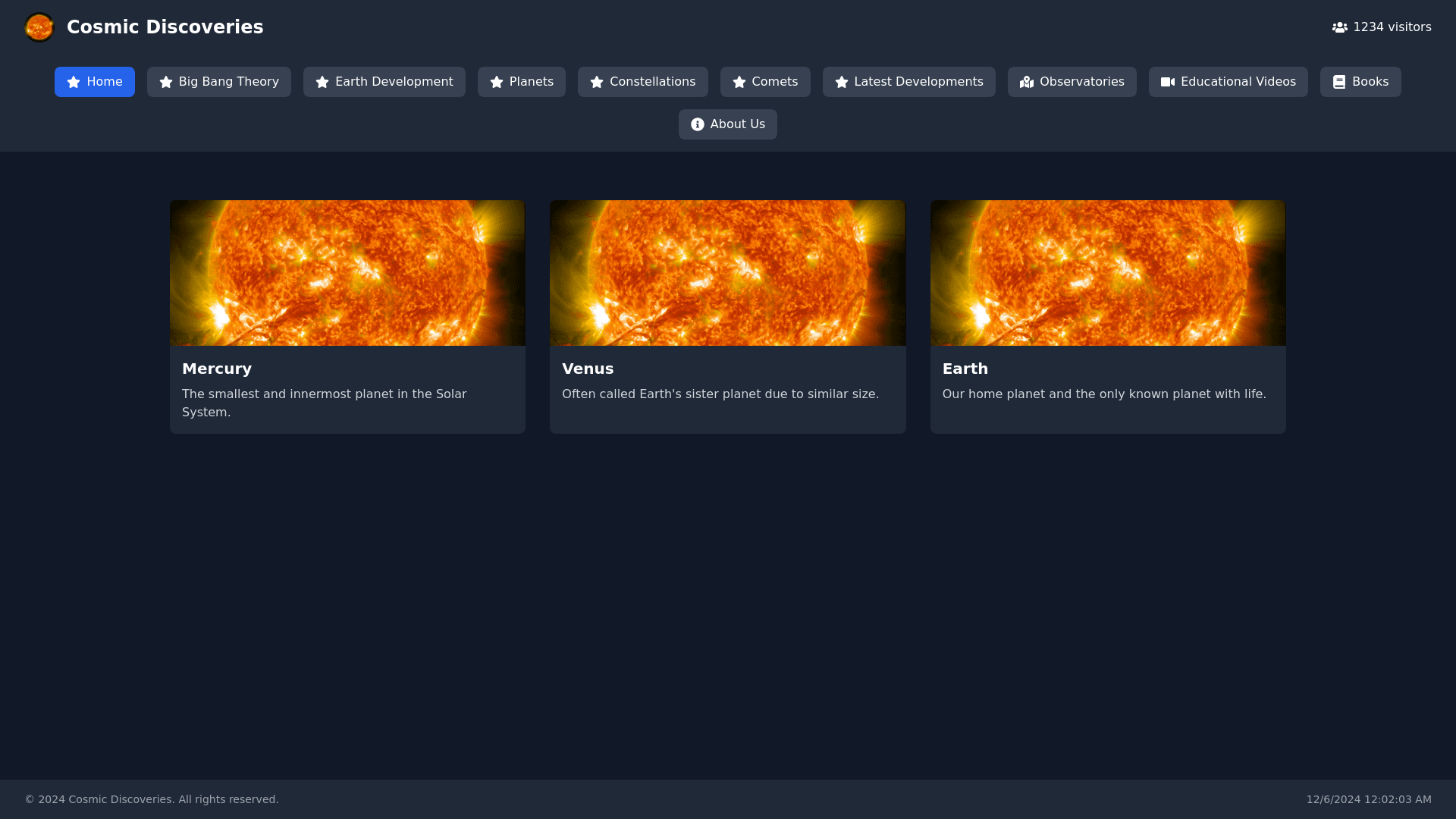1456x819 pixels.
Task: Click the info icon on About Us
Action: pyautogui.click(x=697, y=124)
